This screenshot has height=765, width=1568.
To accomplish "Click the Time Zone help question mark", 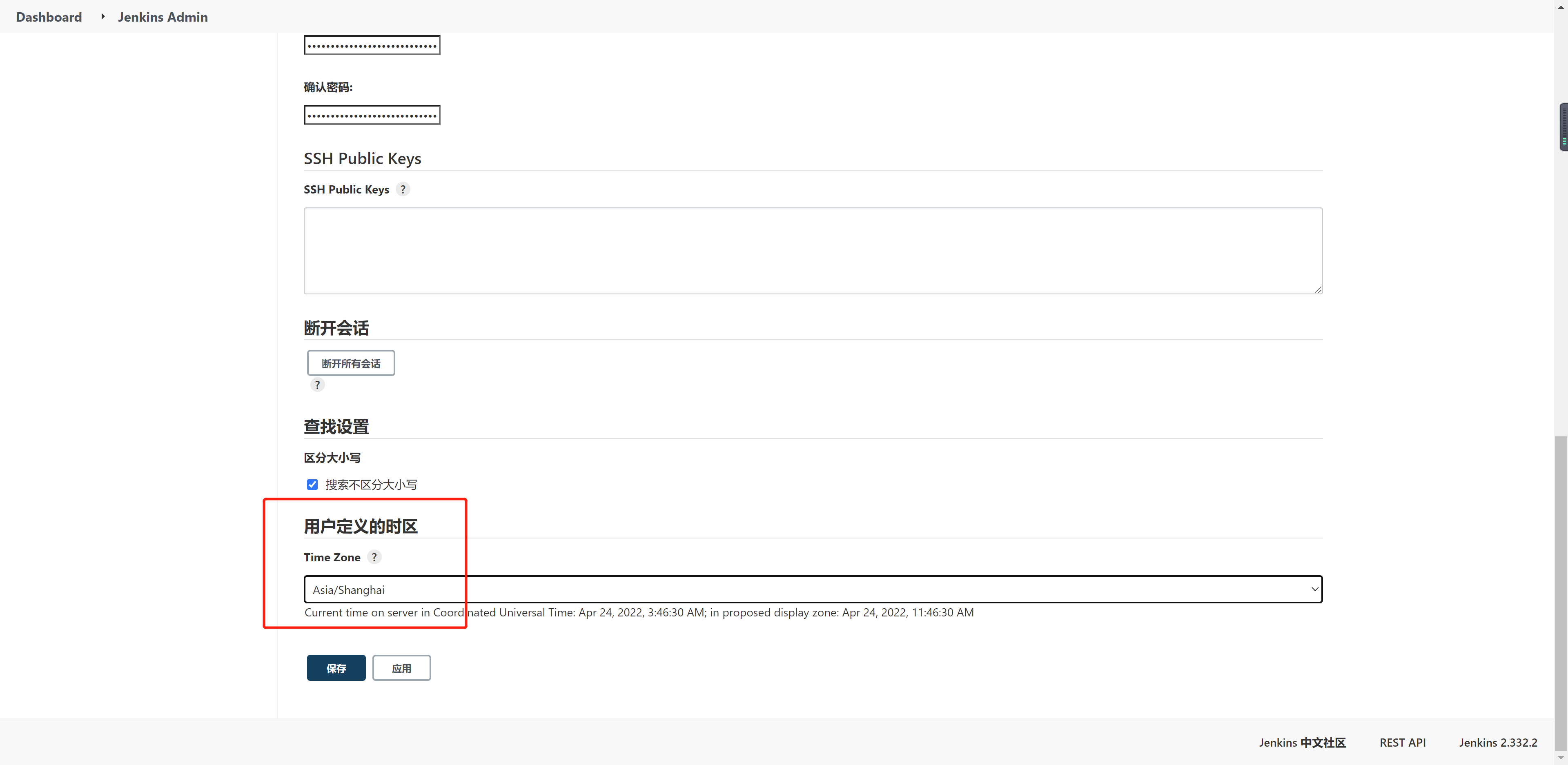I will pyautogui.click(x=374, y=557).
